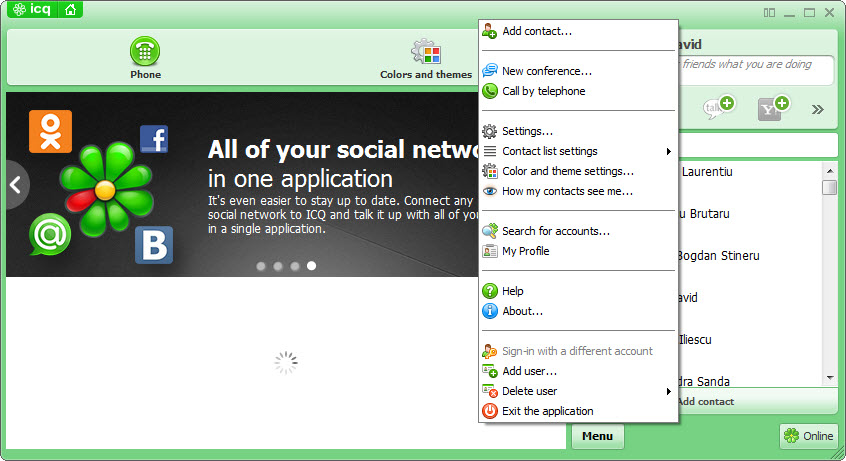846x461 pixels.
Task: Choose Add user... menu entry
Action: [578, 371]
